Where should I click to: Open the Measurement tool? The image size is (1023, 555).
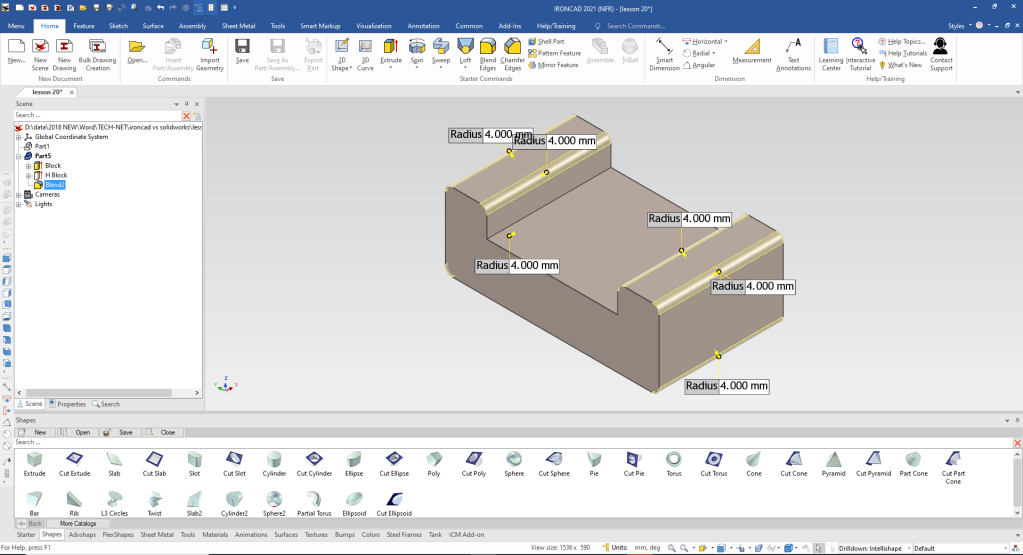tap(752, 50)
